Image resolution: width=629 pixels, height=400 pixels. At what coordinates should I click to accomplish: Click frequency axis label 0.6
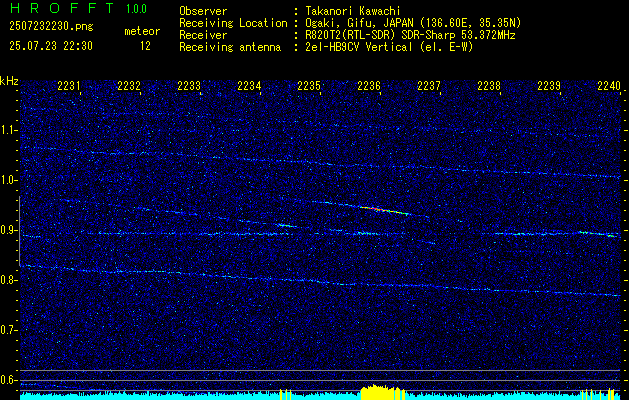coord(8,380)
